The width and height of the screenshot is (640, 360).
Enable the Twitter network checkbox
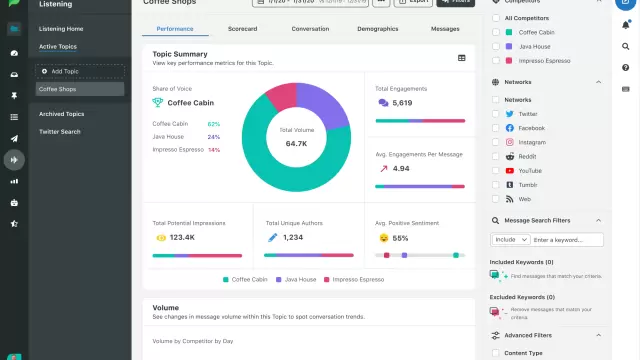[496, 114]
